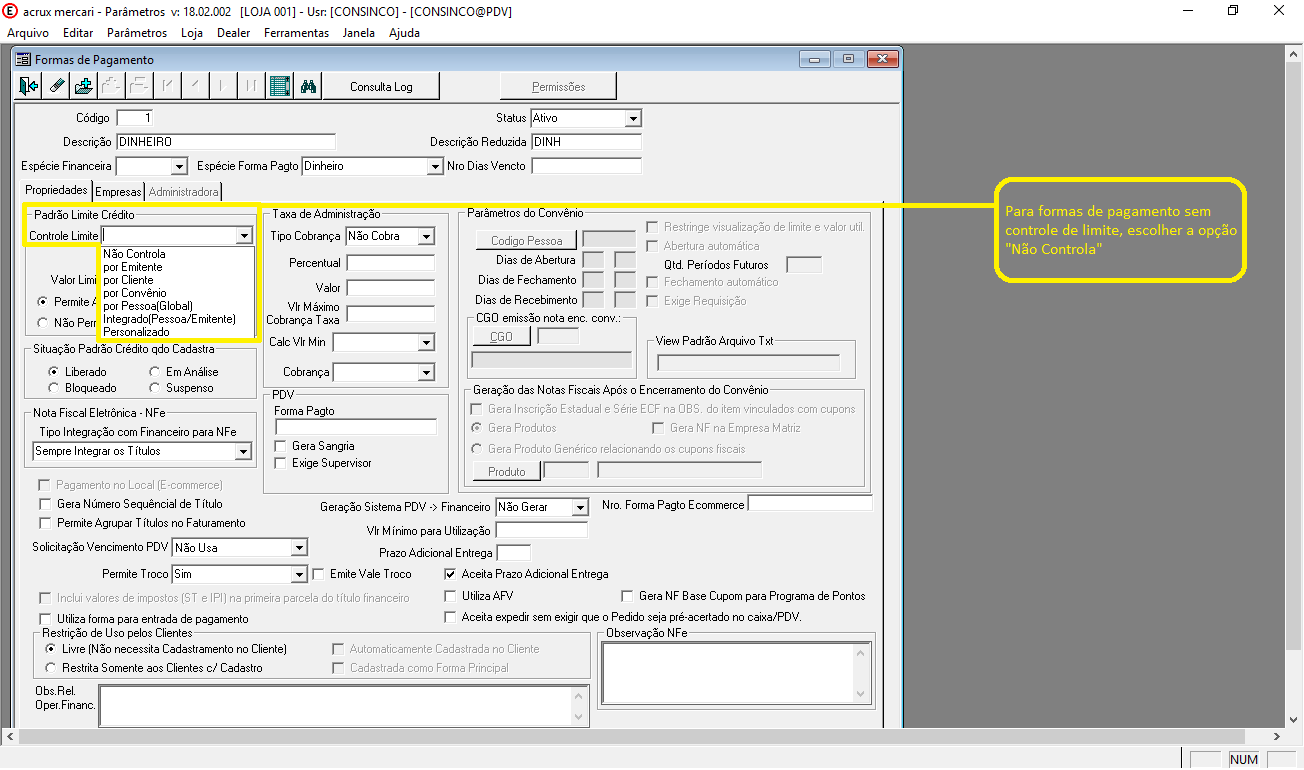Uncheck Aceita Prazo Adicional Entrega
The image size is (1304, 770).
tap(450, 574)
